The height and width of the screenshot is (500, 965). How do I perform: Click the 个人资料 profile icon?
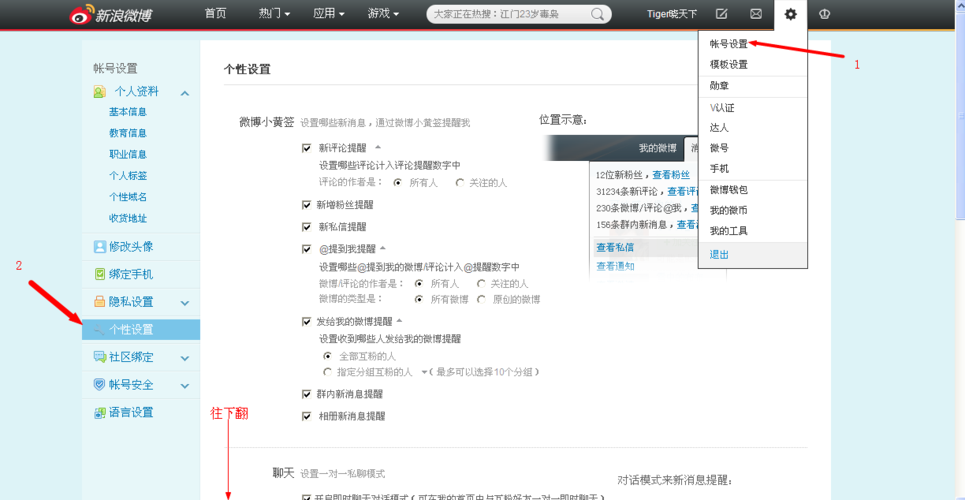pos(99,92)
